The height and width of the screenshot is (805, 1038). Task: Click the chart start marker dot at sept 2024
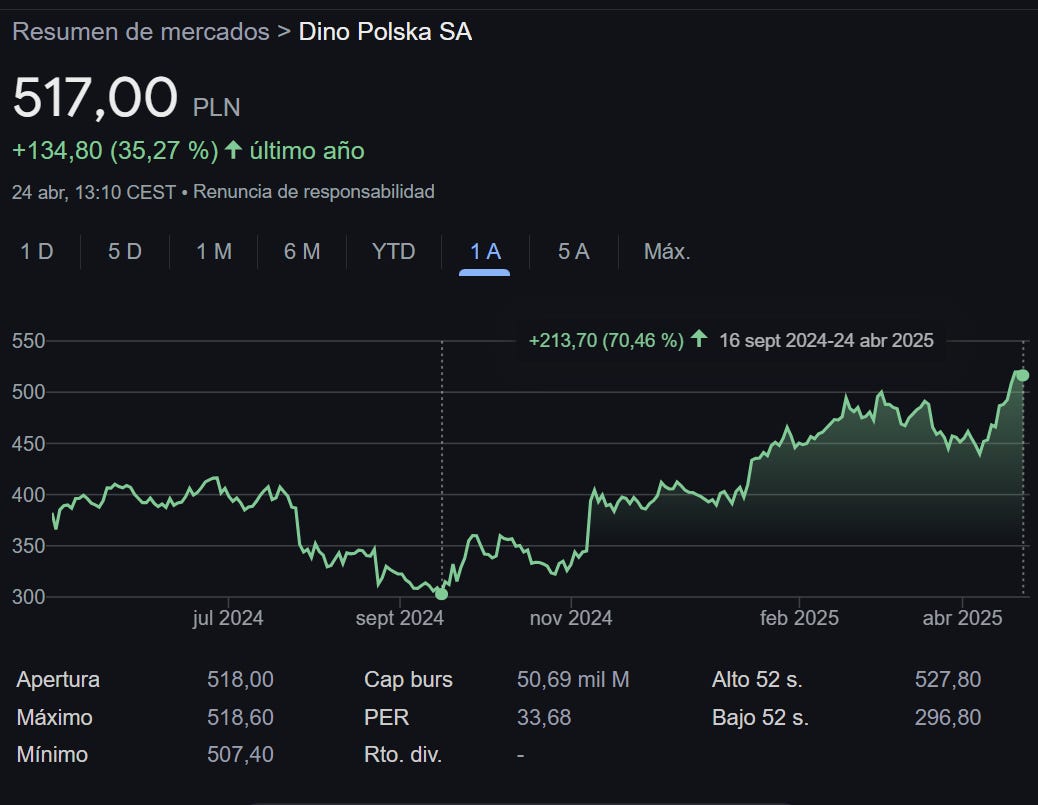[442, 594]
